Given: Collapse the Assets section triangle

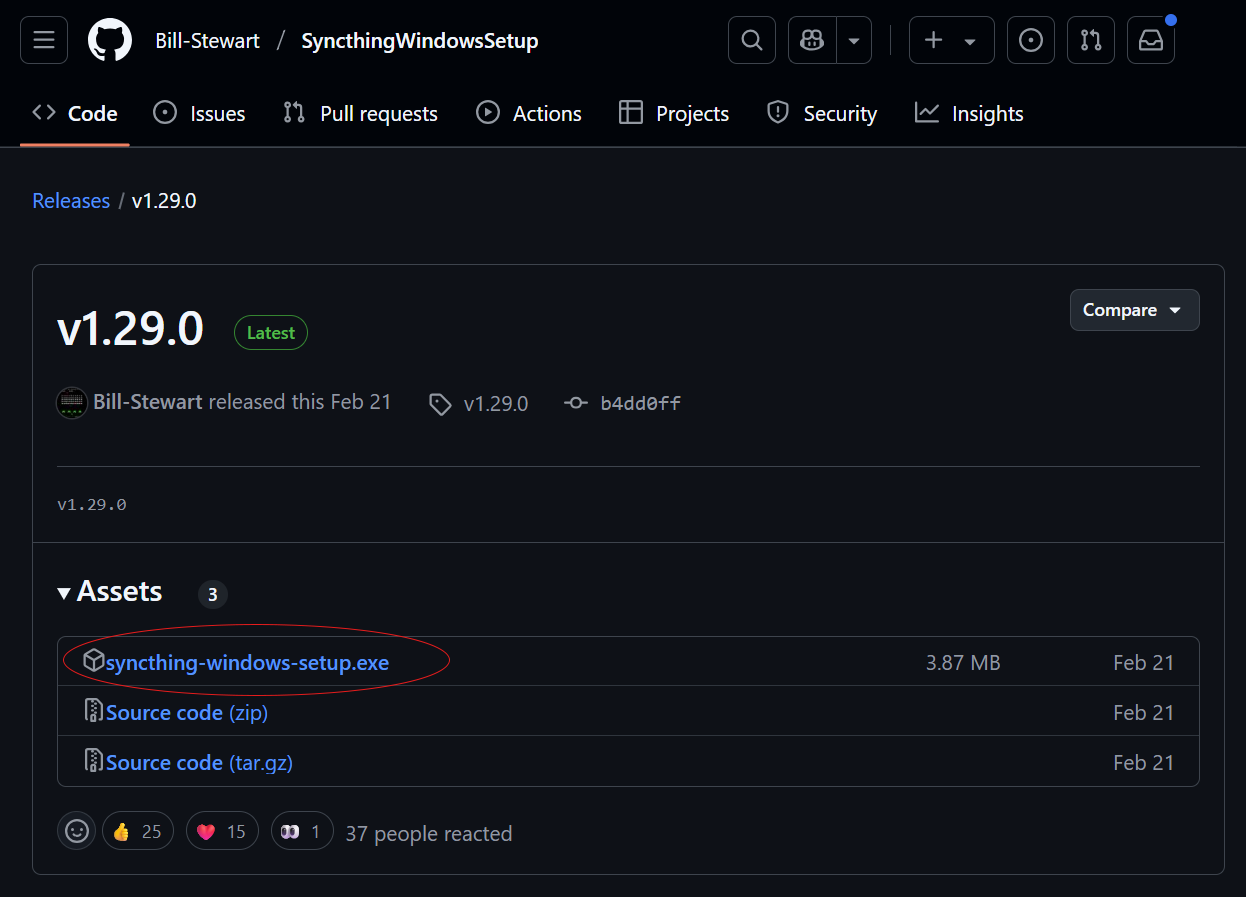Looking at the screenshot, I should tap(64, 593).
